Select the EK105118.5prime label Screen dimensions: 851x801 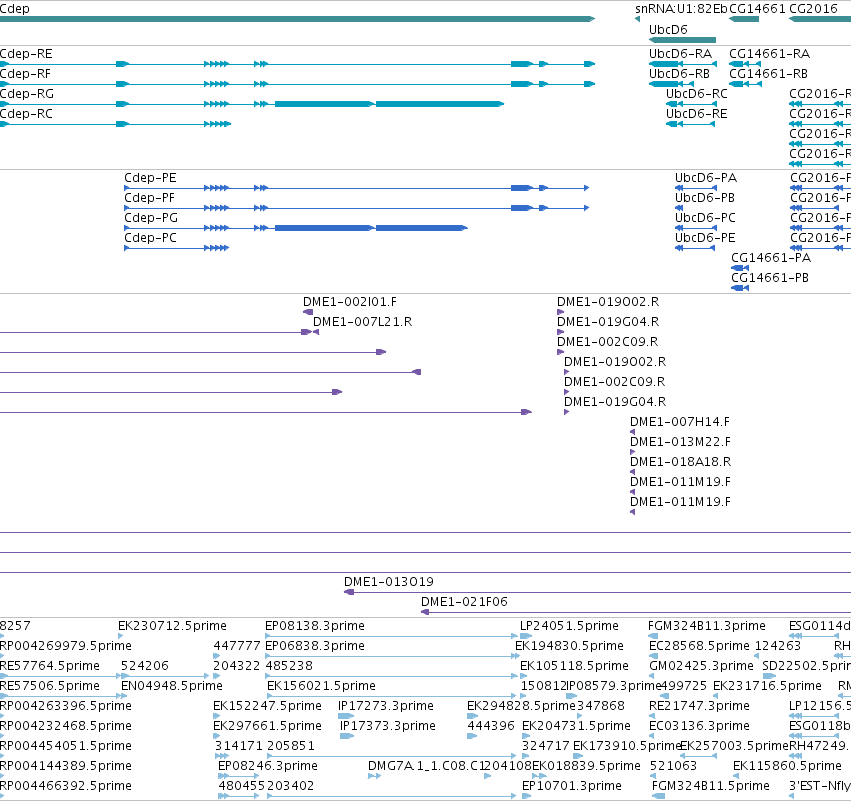coord(574,666)
